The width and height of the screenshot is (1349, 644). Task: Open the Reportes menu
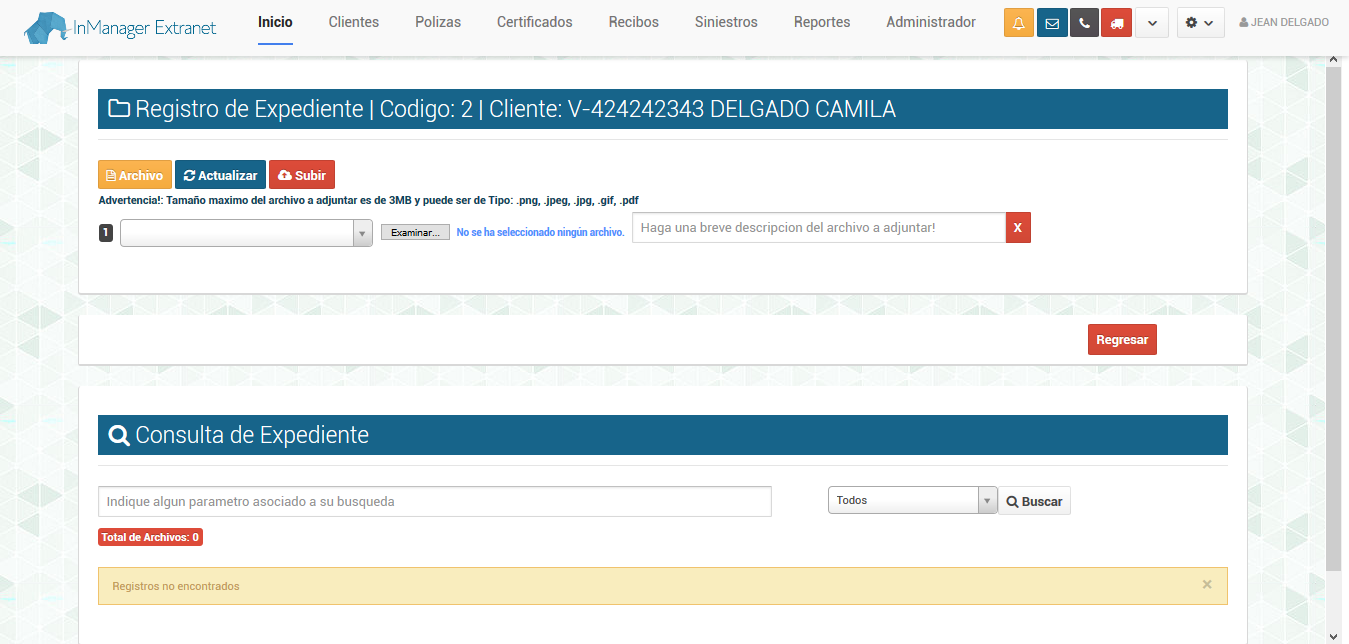tap(822, 22)
